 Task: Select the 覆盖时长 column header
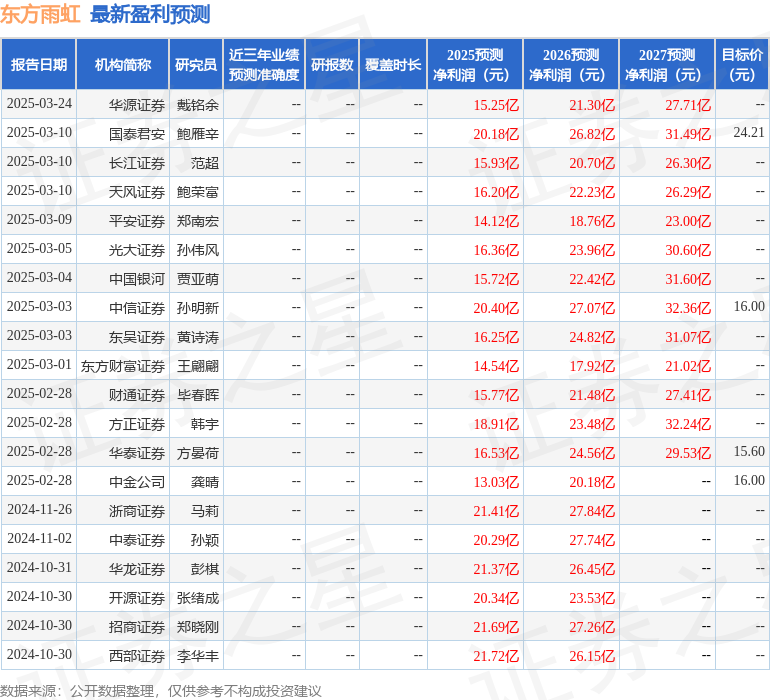pyautogui.click(x=393, y=65)
